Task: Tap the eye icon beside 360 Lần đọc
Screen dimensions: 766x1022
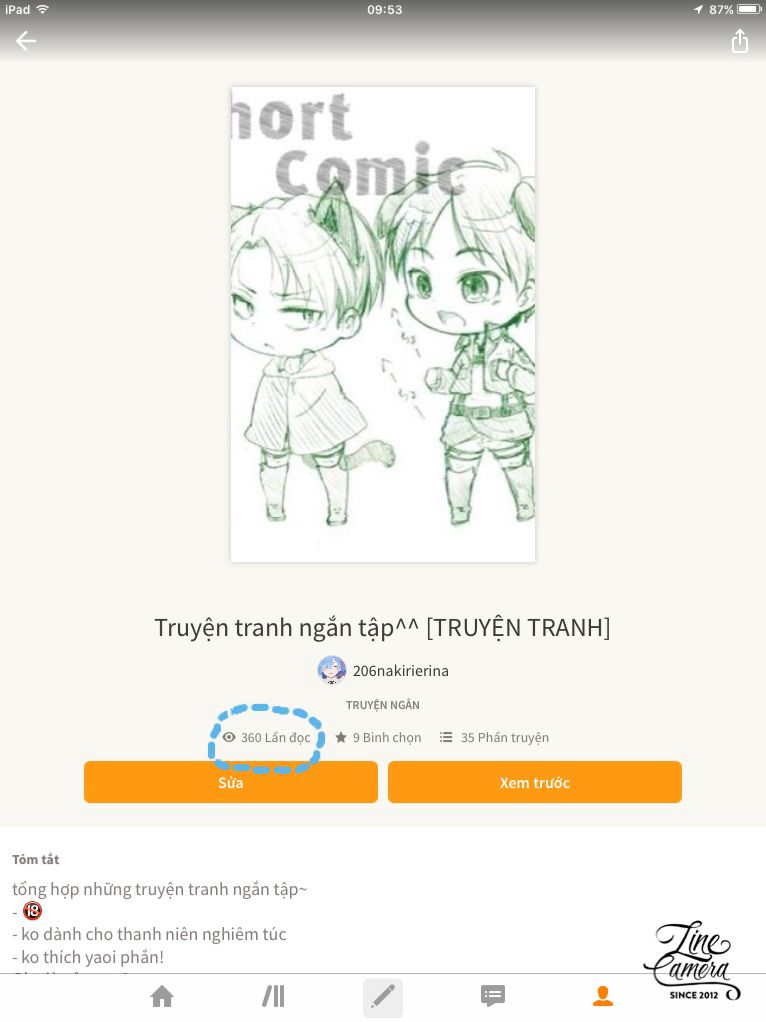Action: coord(229,737)
